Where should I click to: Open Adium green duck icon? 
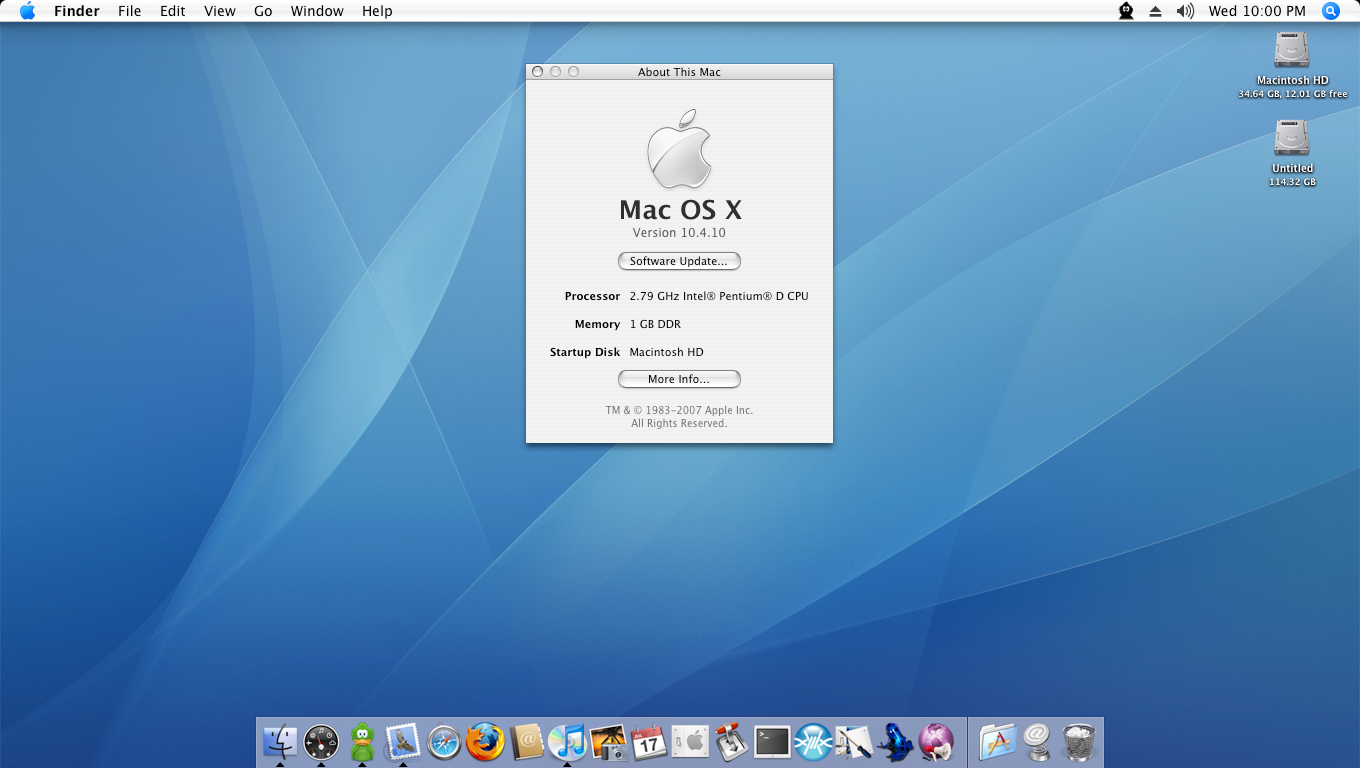362,742
